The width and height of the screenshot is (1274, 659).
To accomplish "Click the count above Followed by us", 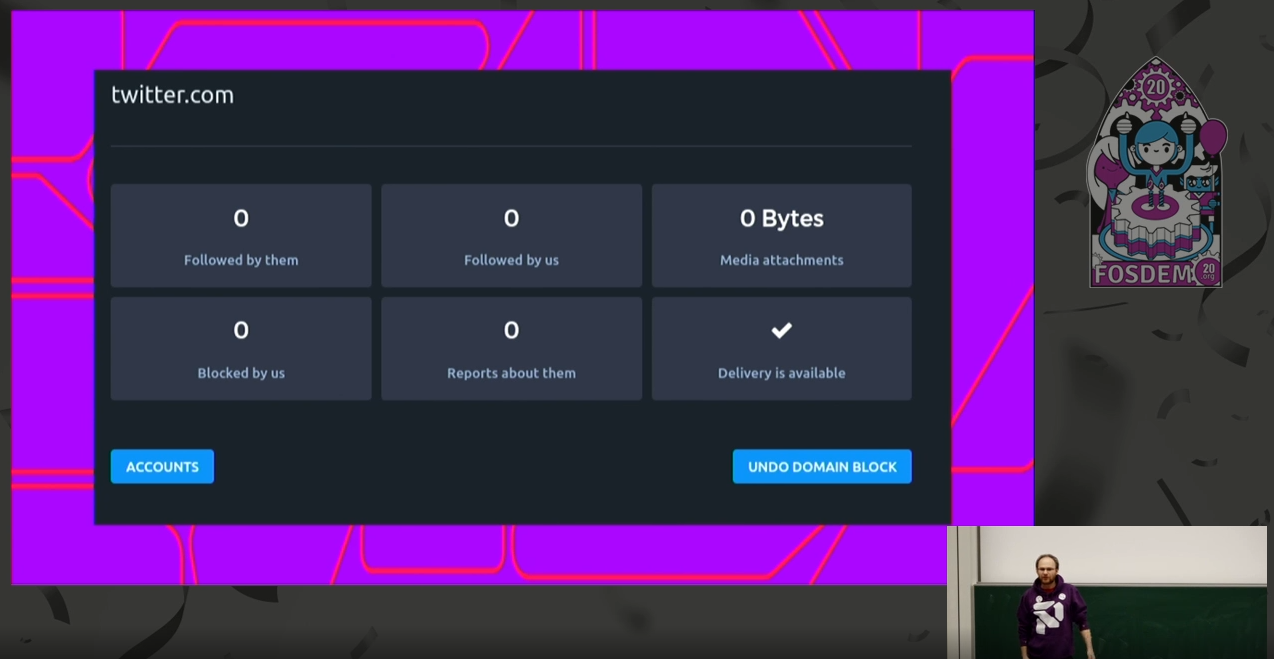I will point(511,218).
